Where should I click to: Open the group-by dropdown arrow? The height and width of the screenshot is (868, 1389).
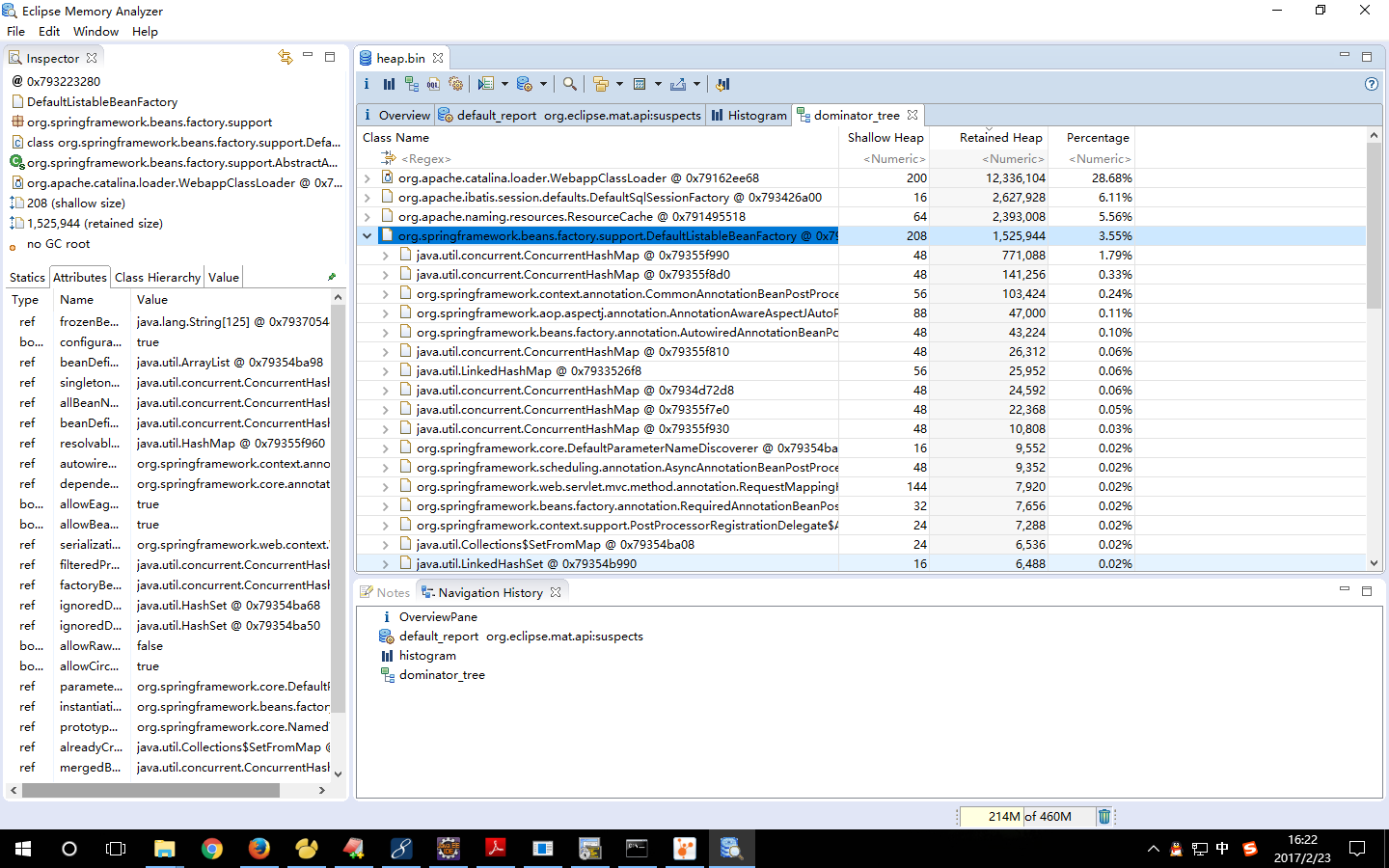coord(619,84)
